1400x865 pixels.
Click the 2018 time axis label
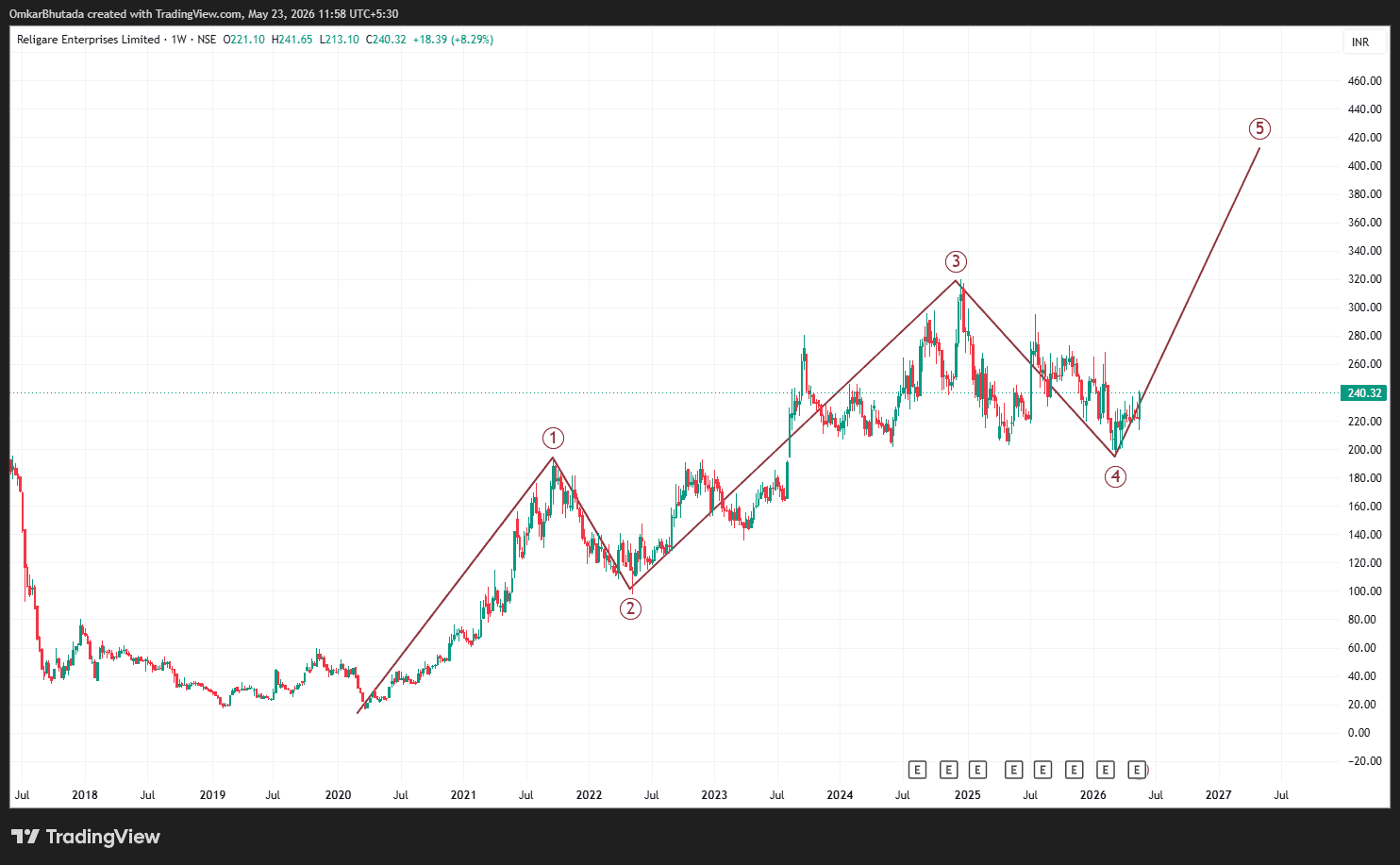[x=85, y=795]
